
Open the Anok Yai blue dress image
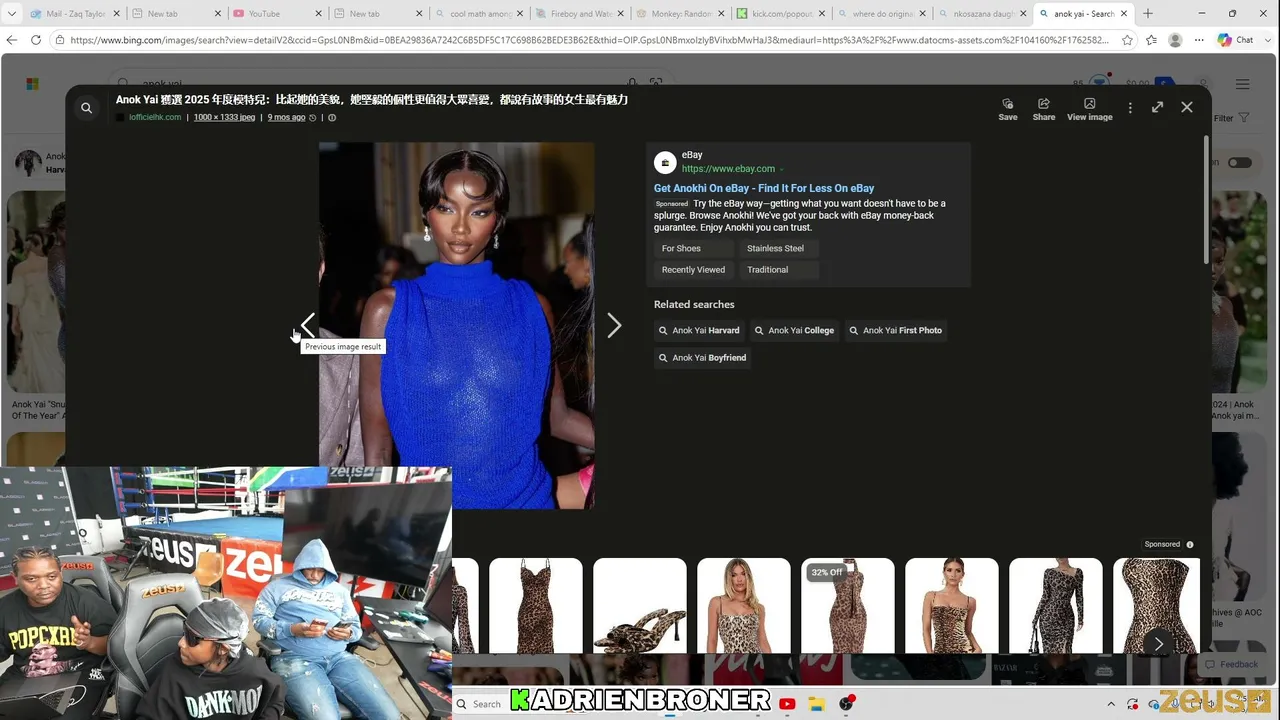457,325
